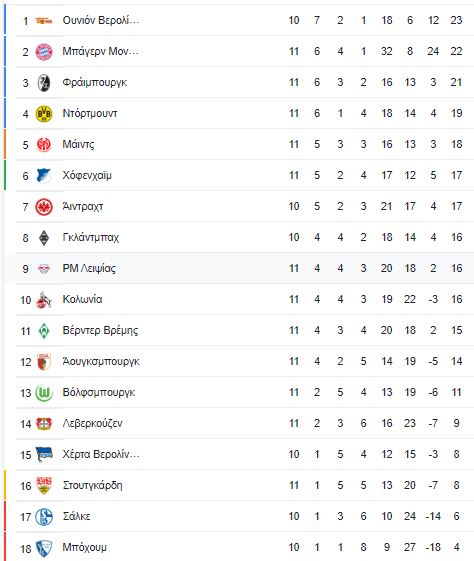
Task: Click Hertha Berlin flag logo
Action: coord(44,455)
